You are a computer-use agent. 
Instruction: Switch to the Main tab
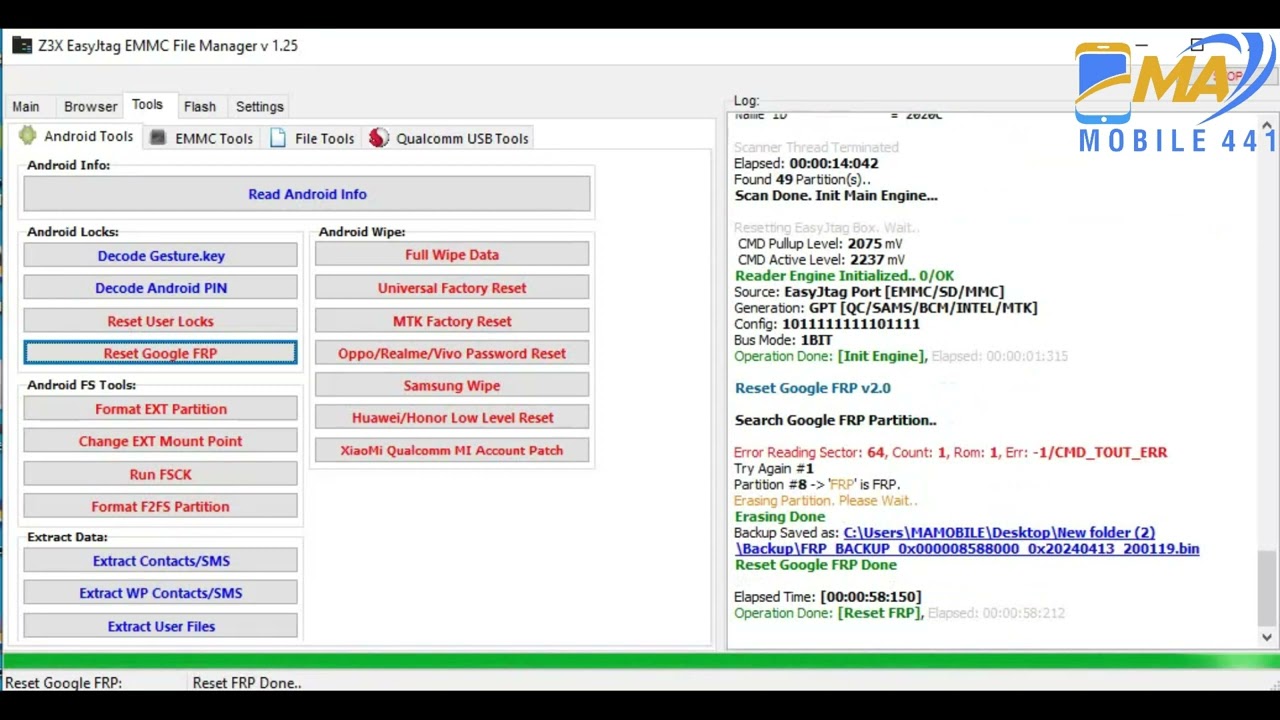tap(26, 106)
